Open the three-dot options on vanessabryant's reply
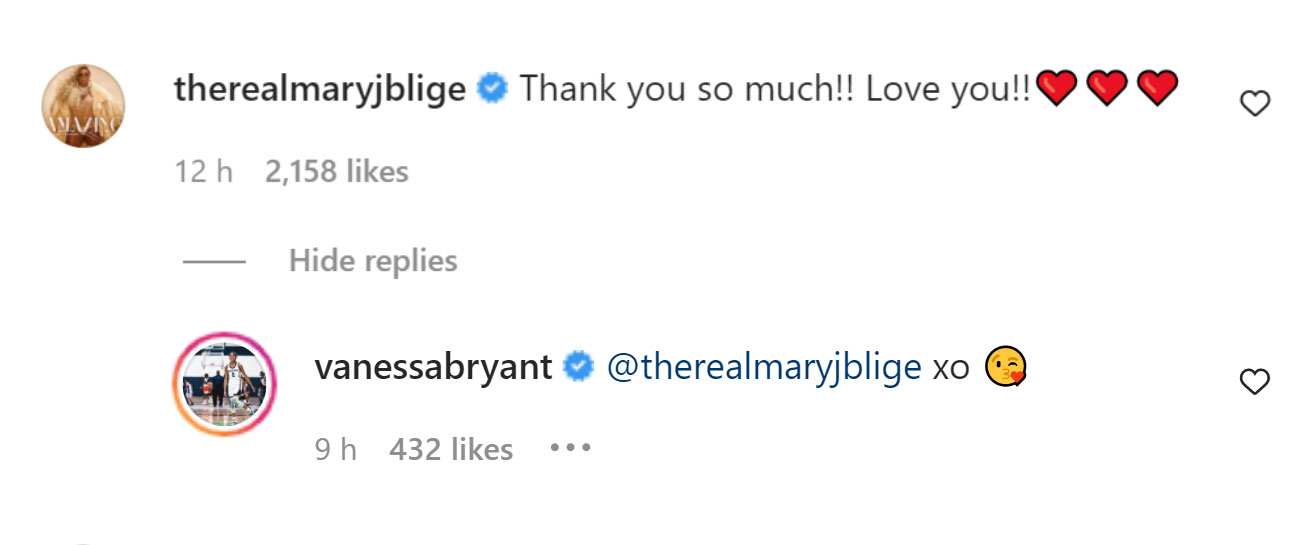This screenshot has height=545, width=1307. click(571, 448)
